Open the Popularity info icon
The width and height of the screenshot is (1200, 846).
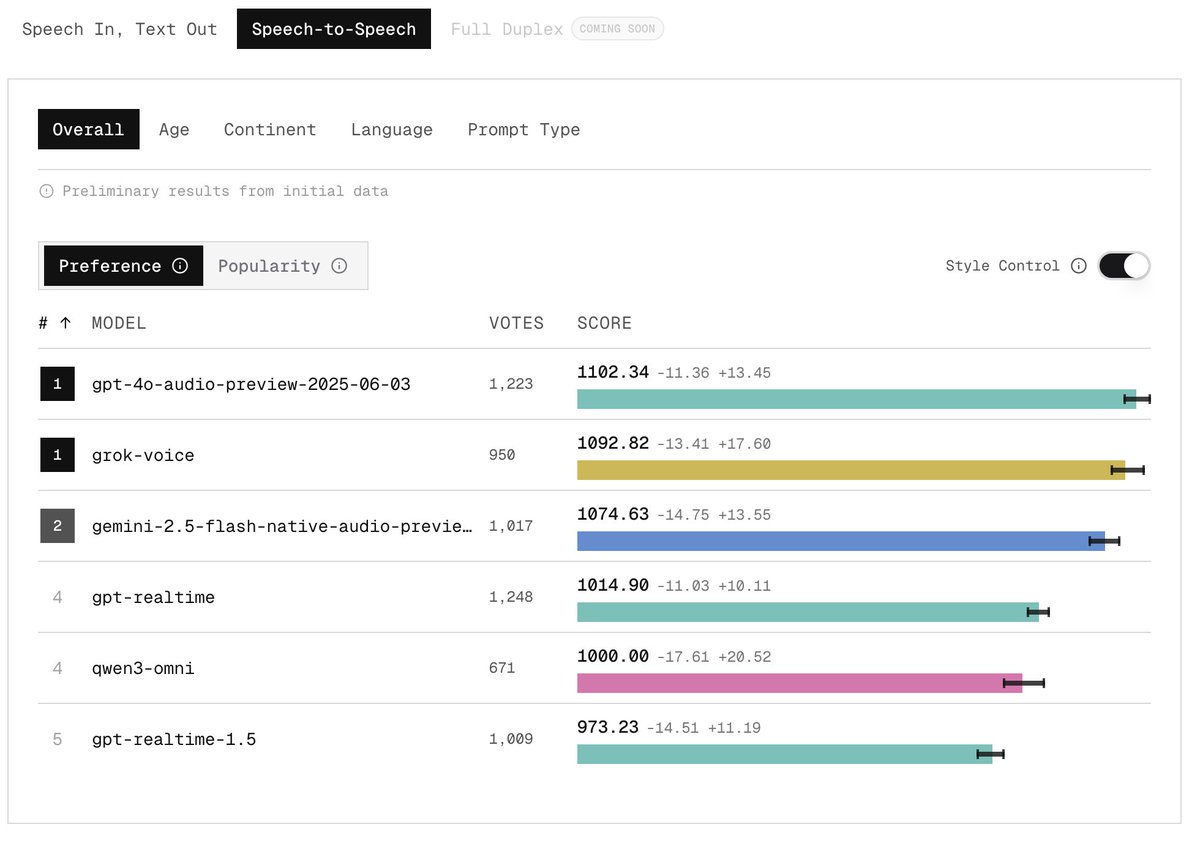pyautogui.click(x=339, y=266)
